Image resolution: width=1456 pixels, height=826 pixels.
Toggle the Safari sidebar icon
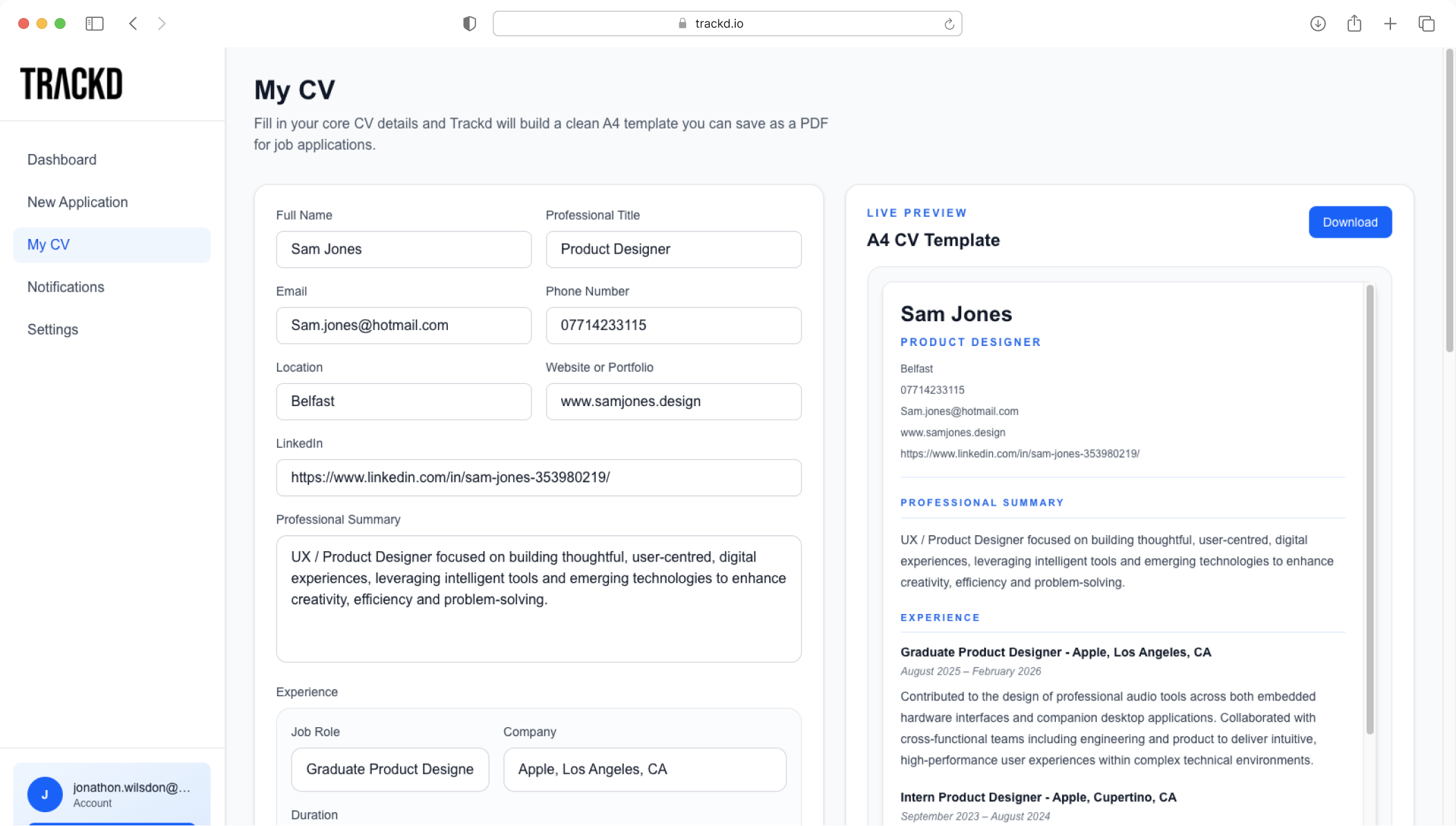point(95,23)
